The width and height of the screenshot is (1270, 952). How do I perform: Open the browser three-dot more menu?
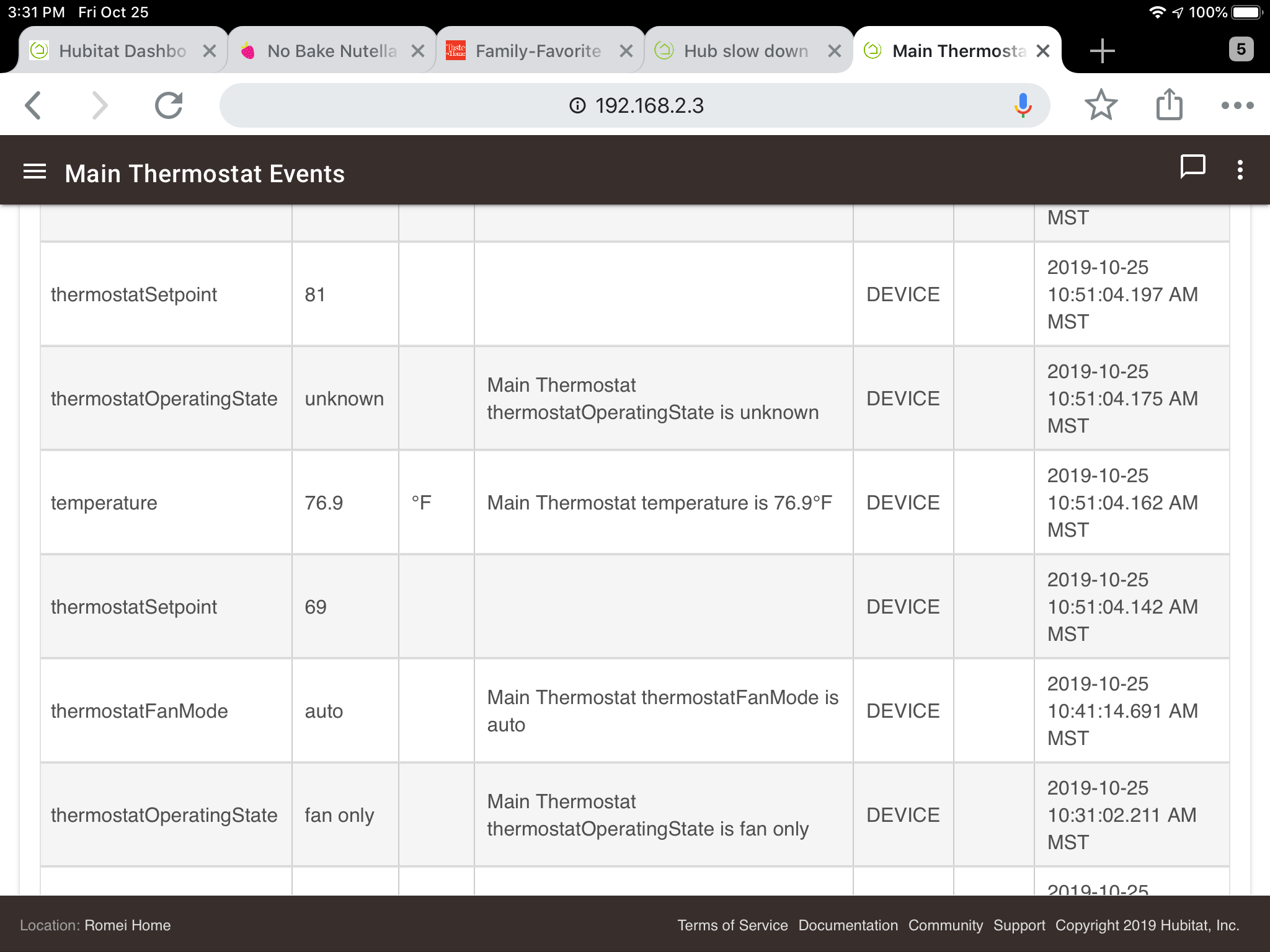(x=1237, y=105)
